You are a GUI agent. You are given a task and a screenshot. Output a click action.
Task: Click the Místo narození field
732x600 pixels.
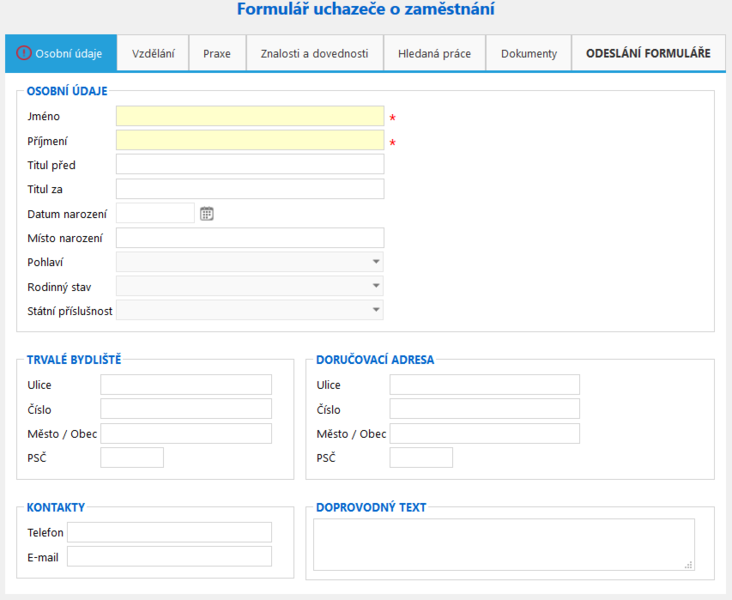point(250,238)
